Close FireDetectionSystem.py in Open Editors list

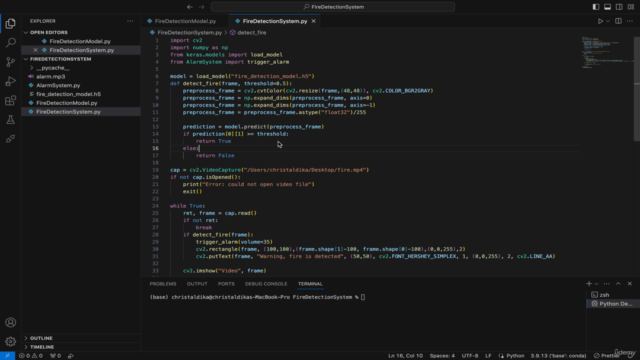(x=36, y=50)
